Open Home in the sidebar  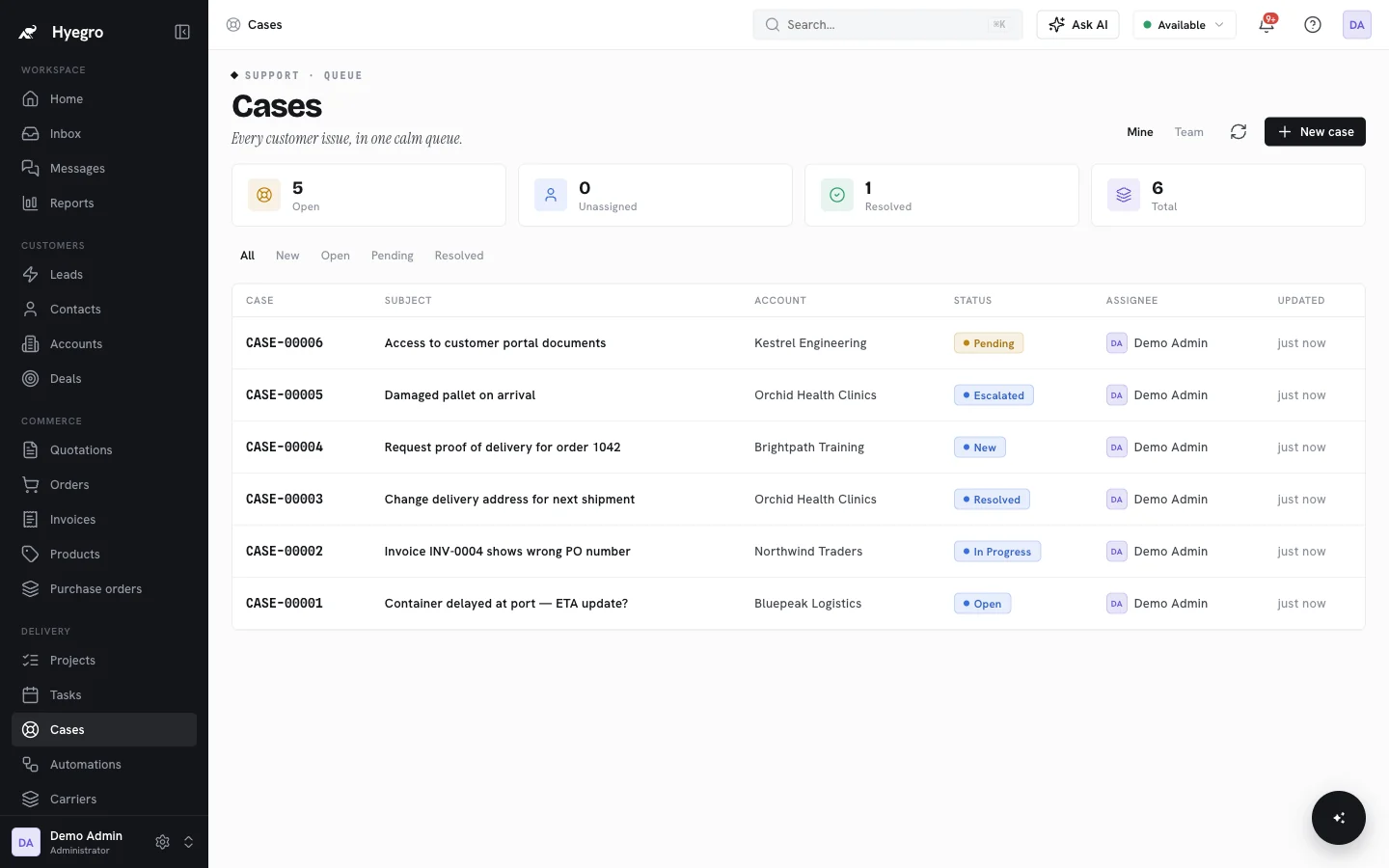104,98
